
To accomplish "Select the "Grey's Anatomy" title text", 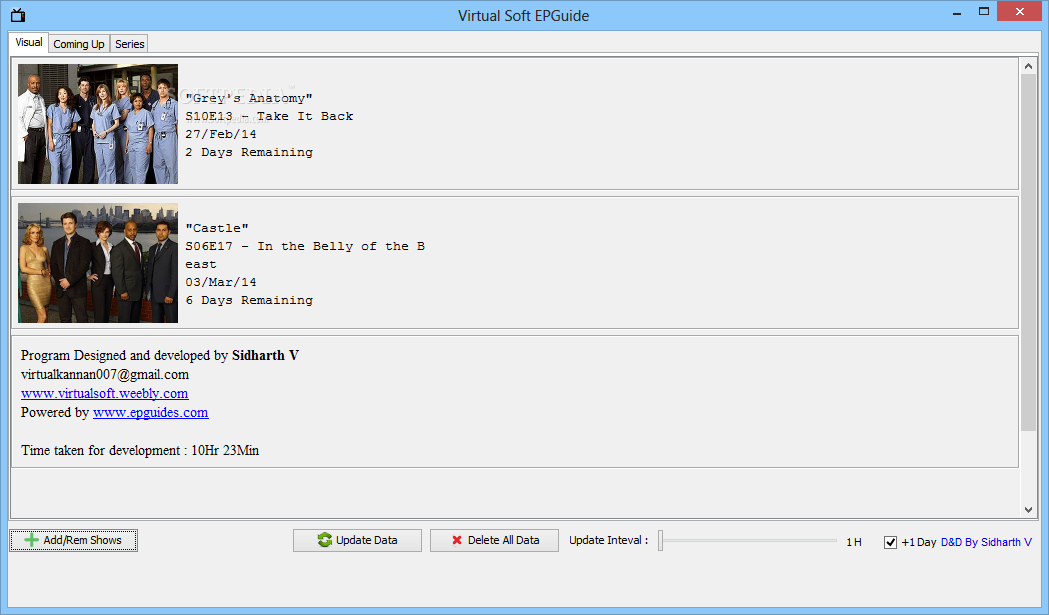I will tap(249, 98).
